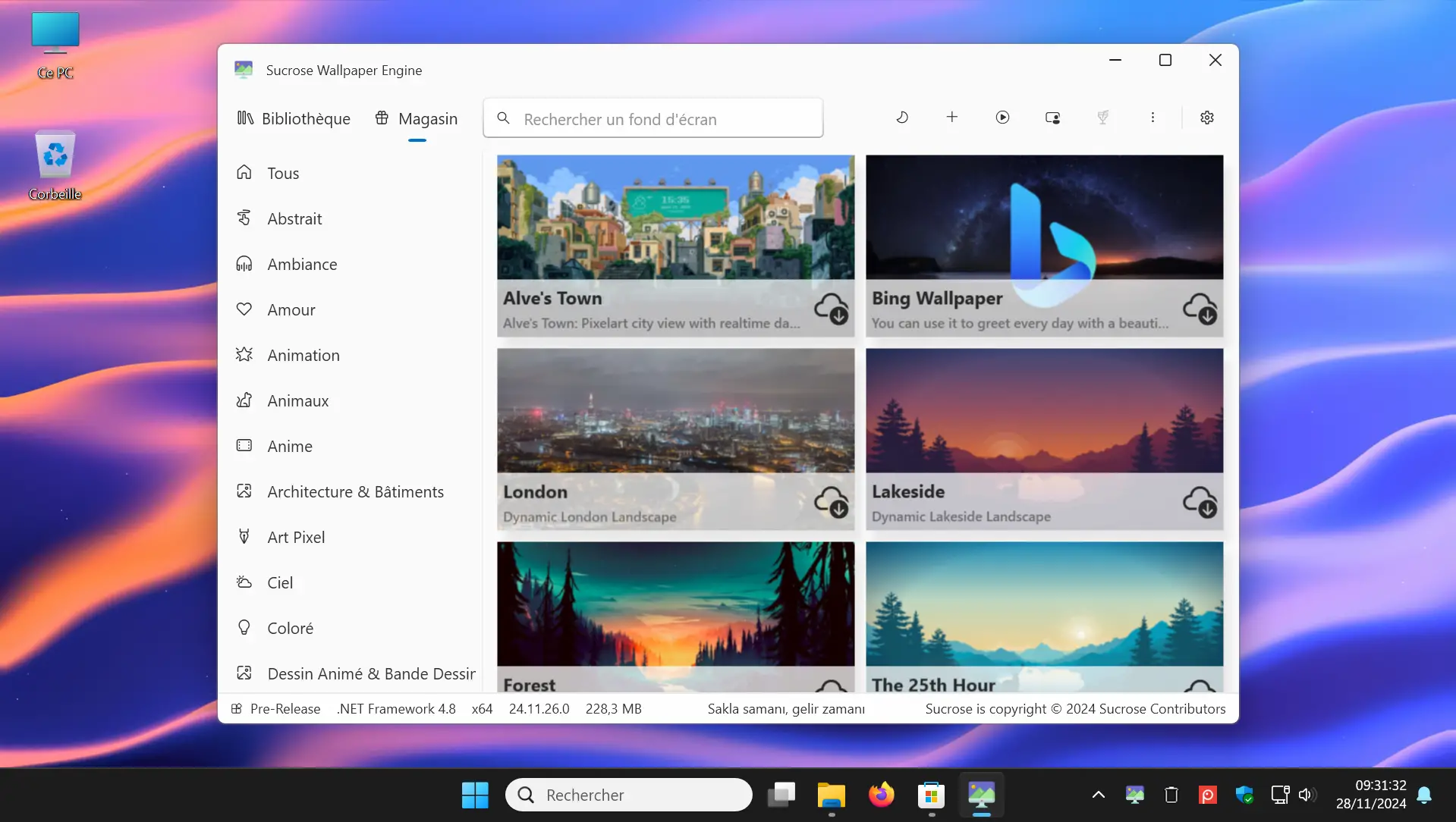Download the Bing Wallpaper

tap(1200, 309)
